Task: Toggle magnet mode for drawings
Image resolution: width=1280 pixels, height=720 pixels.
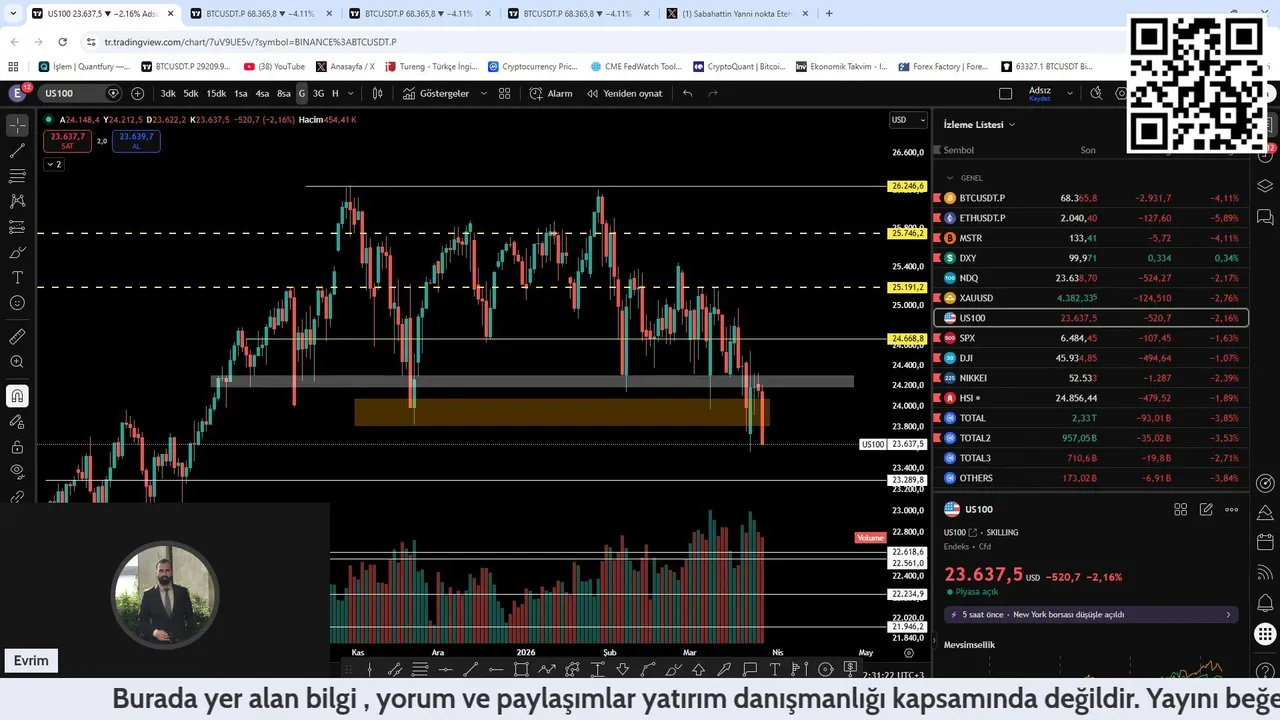Action: 17,396
